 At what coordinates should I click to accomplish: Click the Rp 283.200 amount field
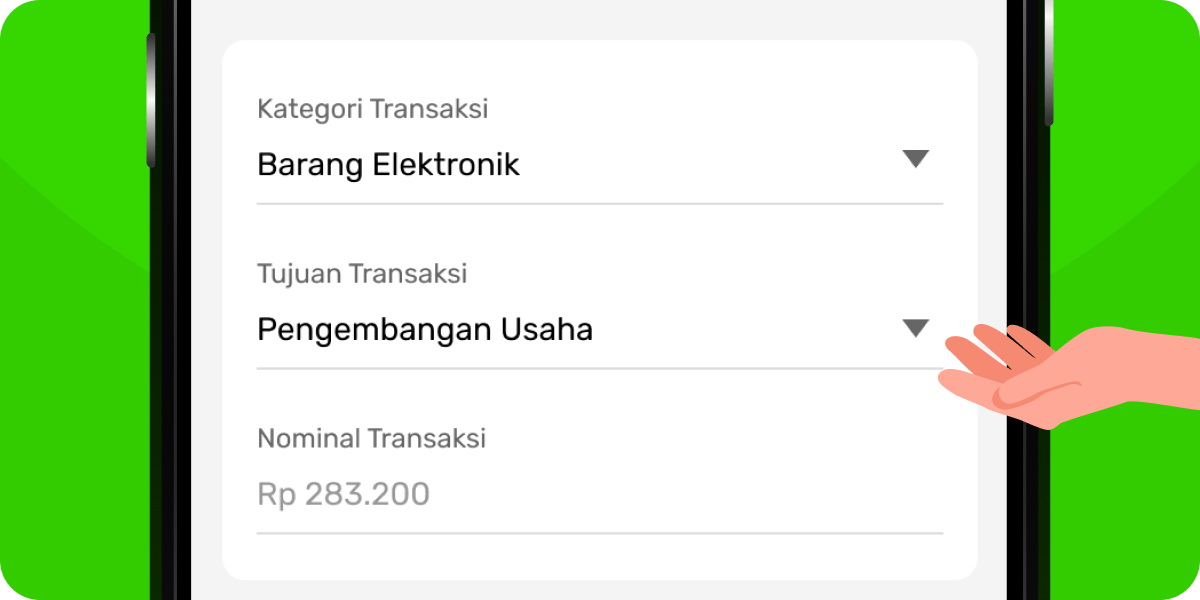343,494
